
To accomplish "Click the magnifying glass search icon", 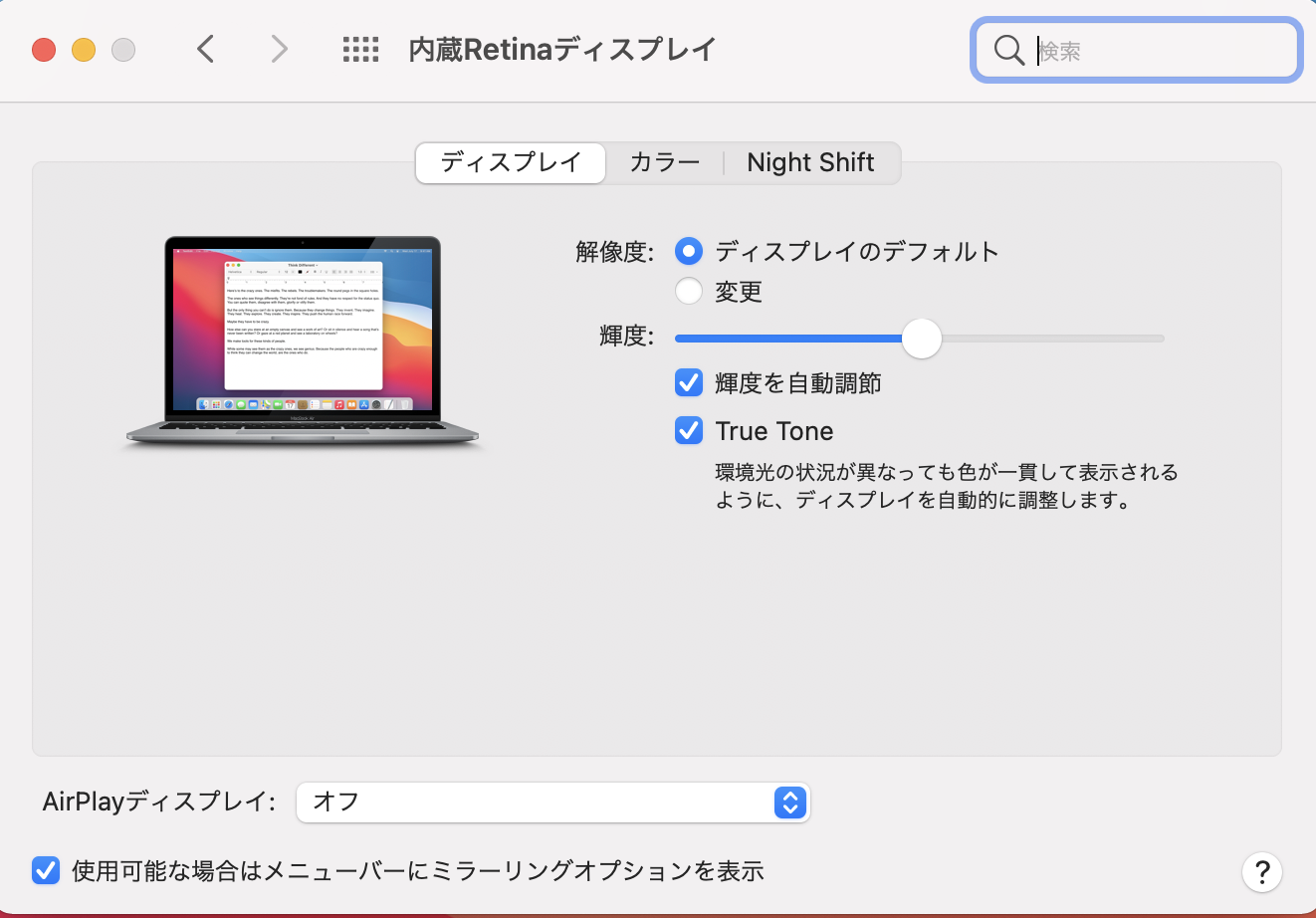I will coord(1008,50).
